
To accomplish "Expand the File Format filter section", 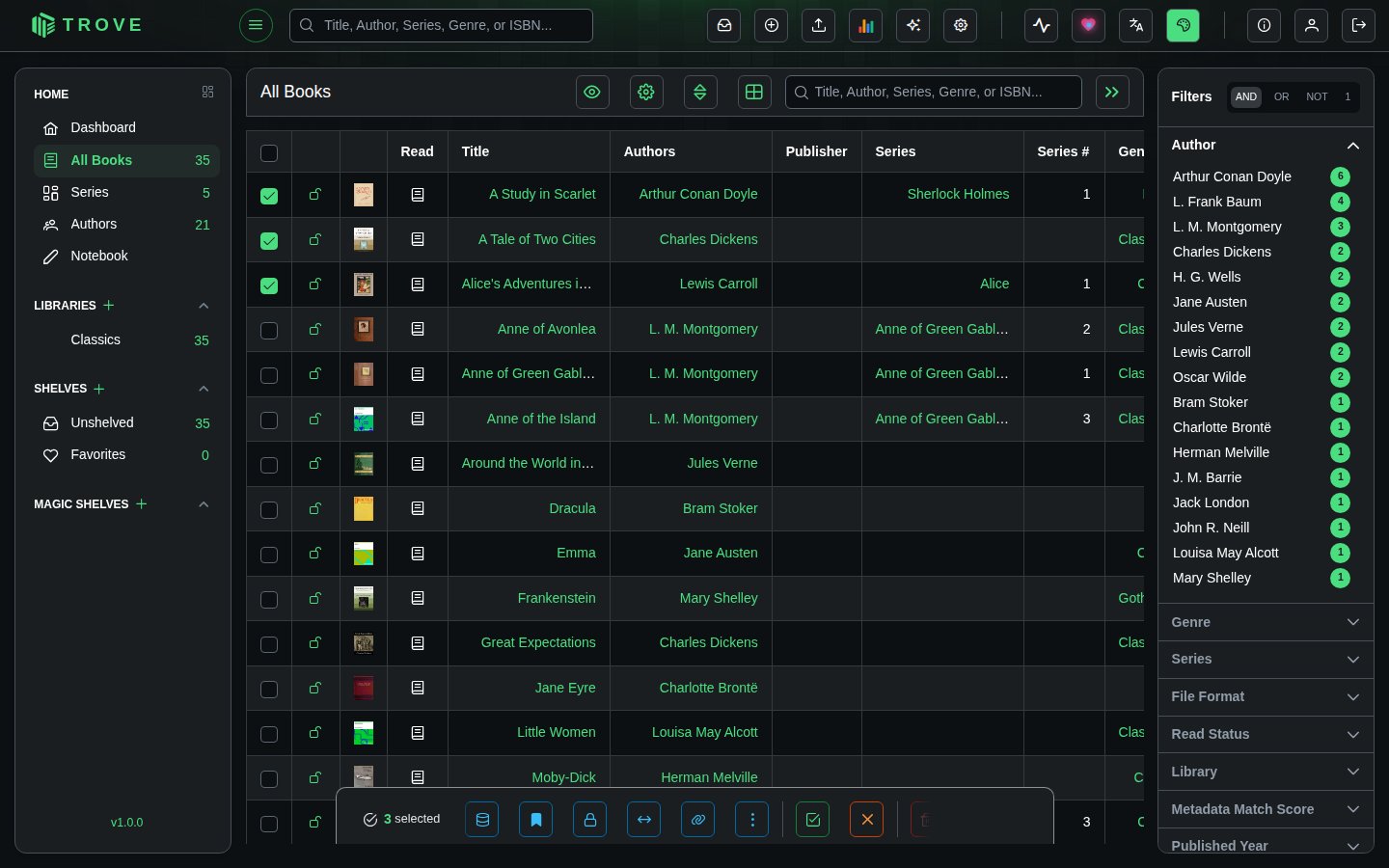I will coord(1266,696).
